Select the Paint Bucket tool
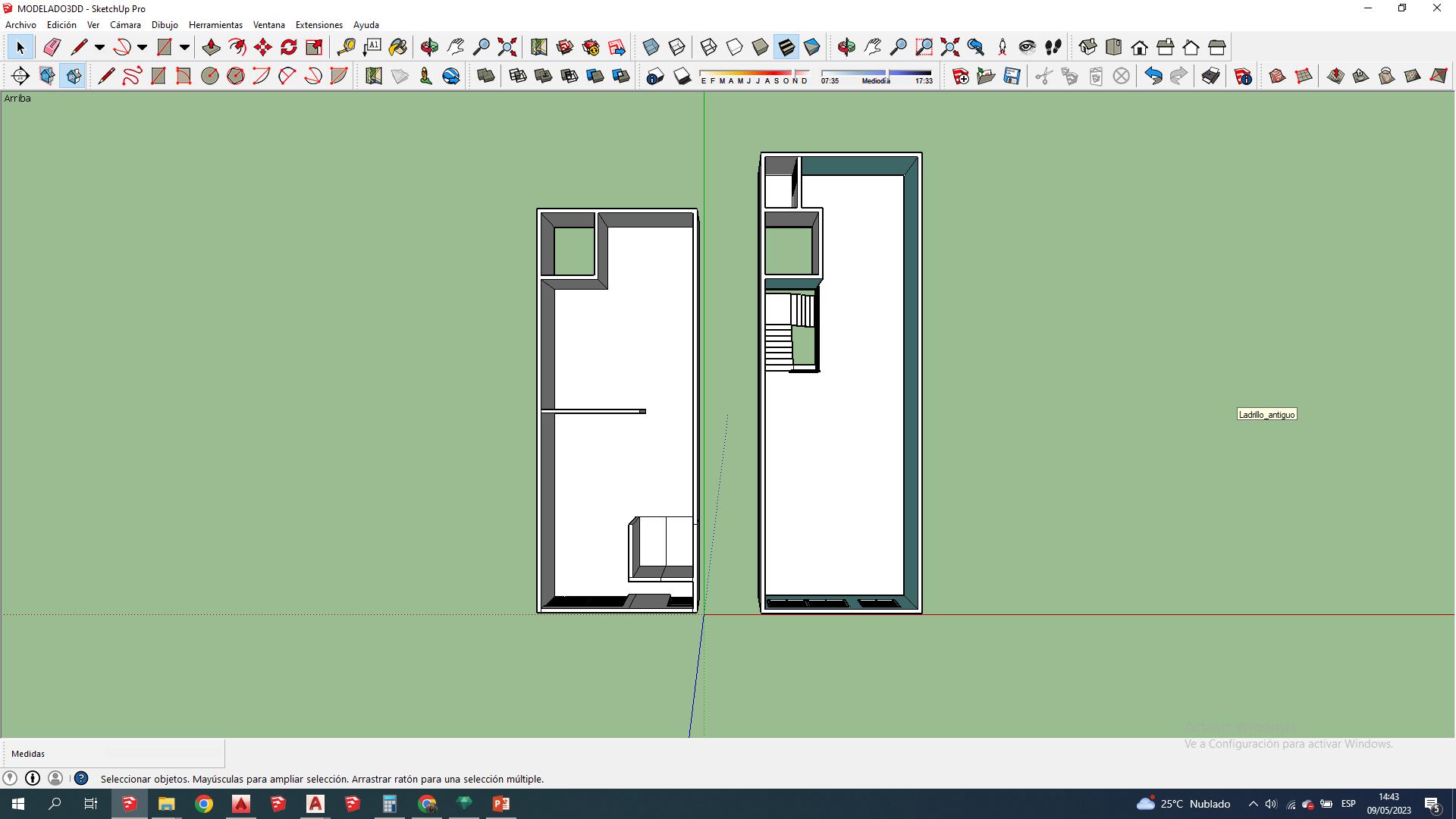1456x819 pixels. tap(398, 48)
